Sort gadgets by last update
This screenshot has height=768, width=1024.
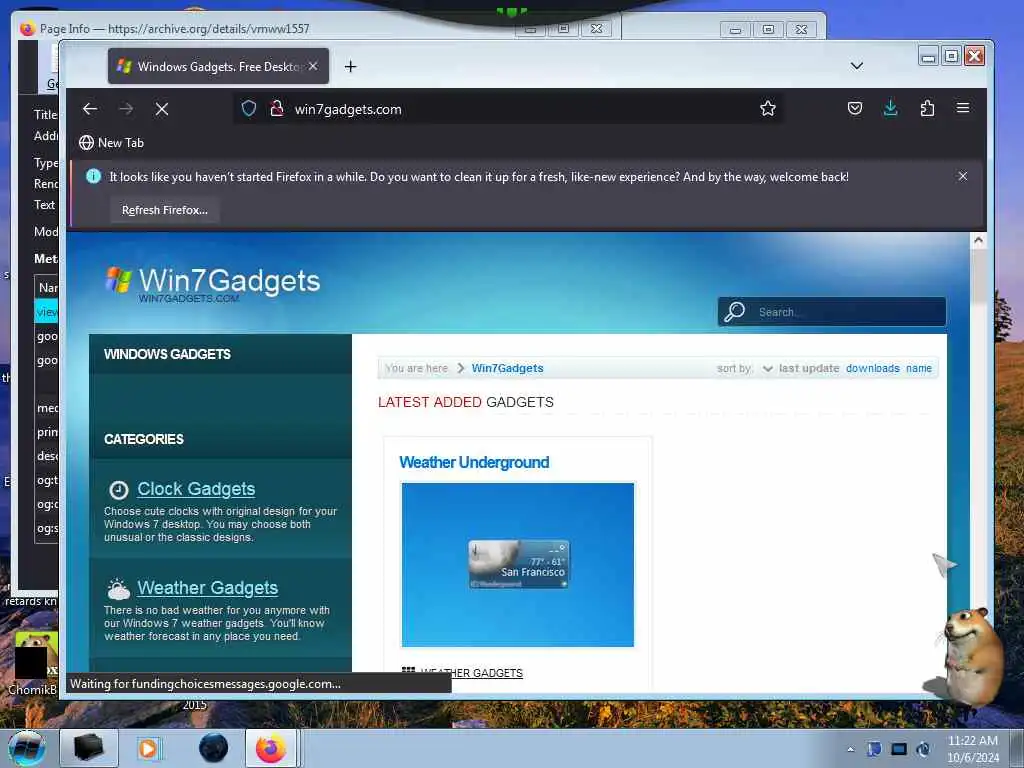[808, 368]
